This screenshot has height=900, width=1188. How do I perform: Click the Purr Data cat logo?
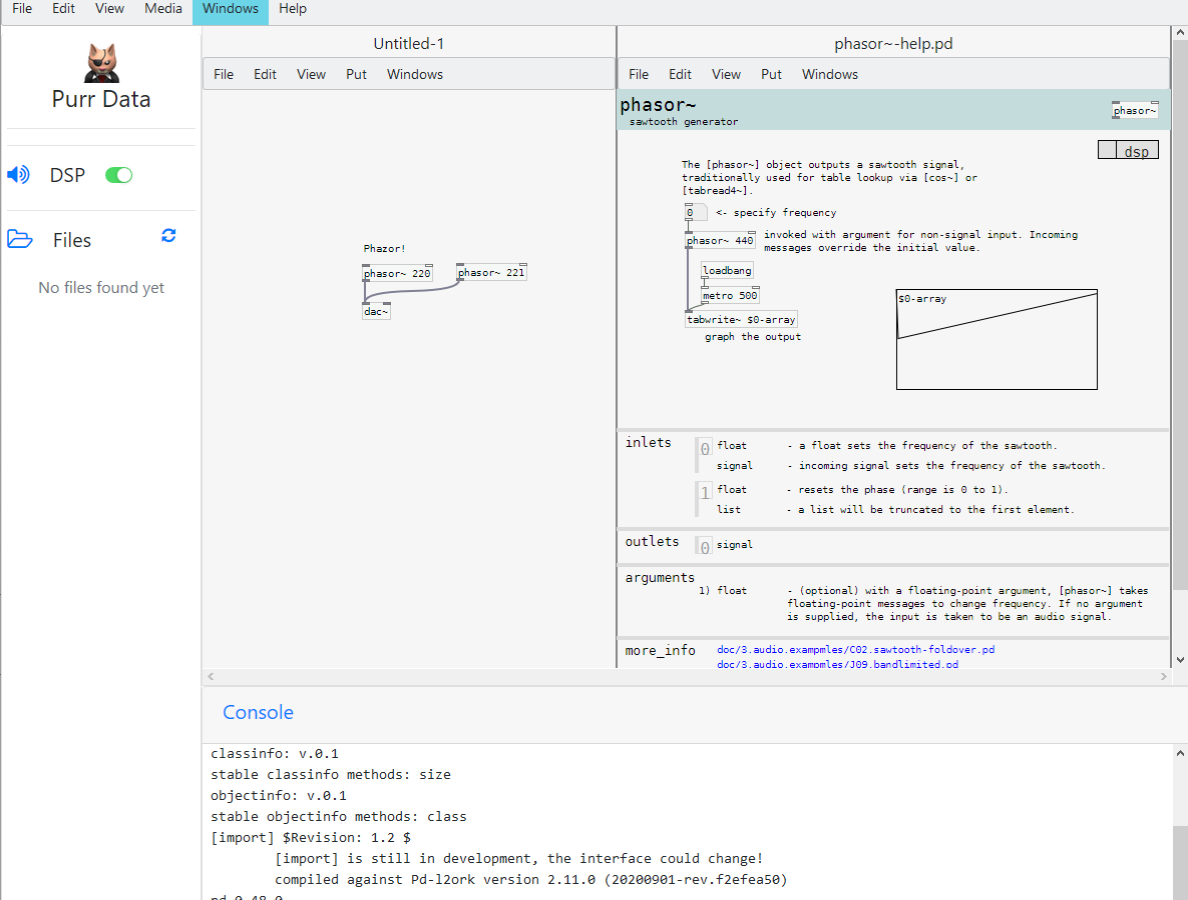click(x=101, y=62)
